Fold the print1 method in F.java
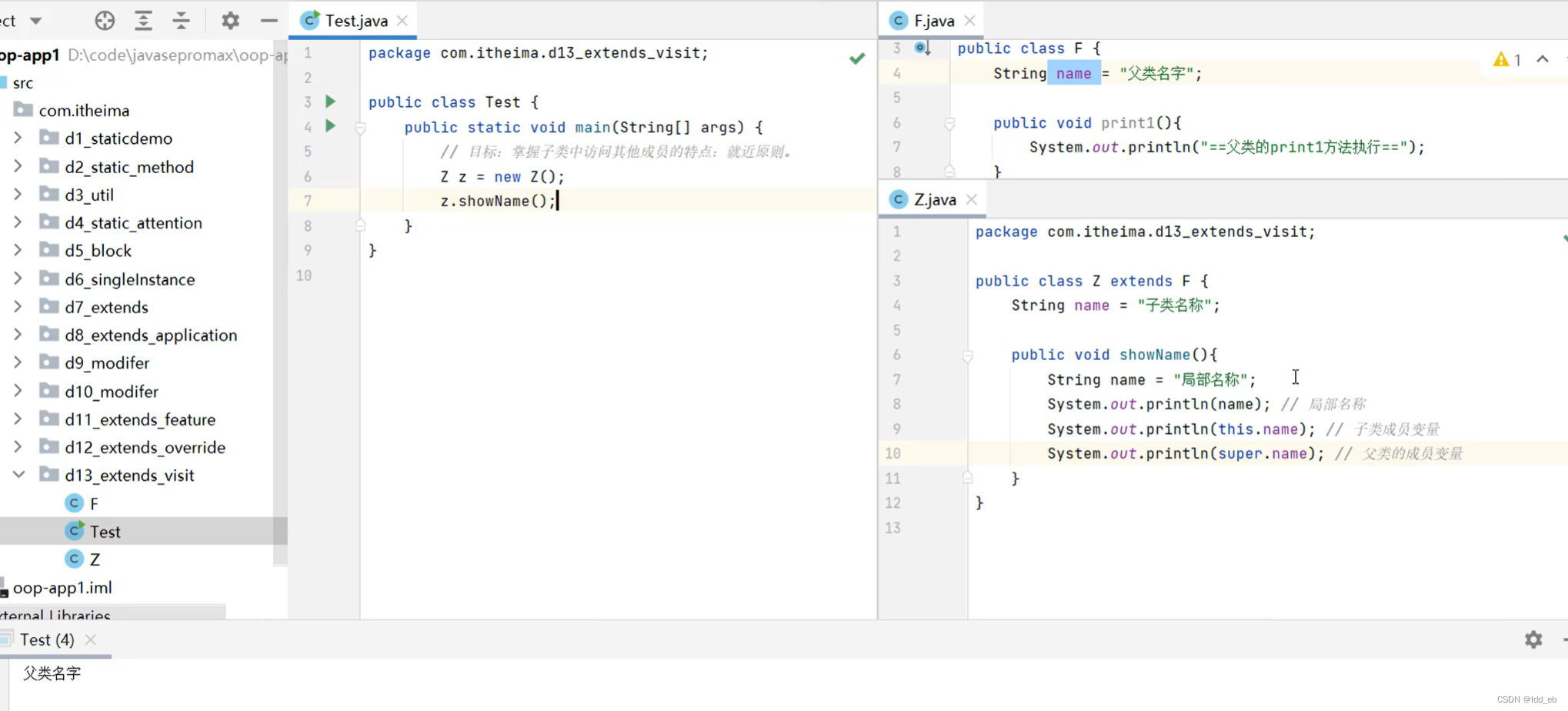 coord(949,123)
